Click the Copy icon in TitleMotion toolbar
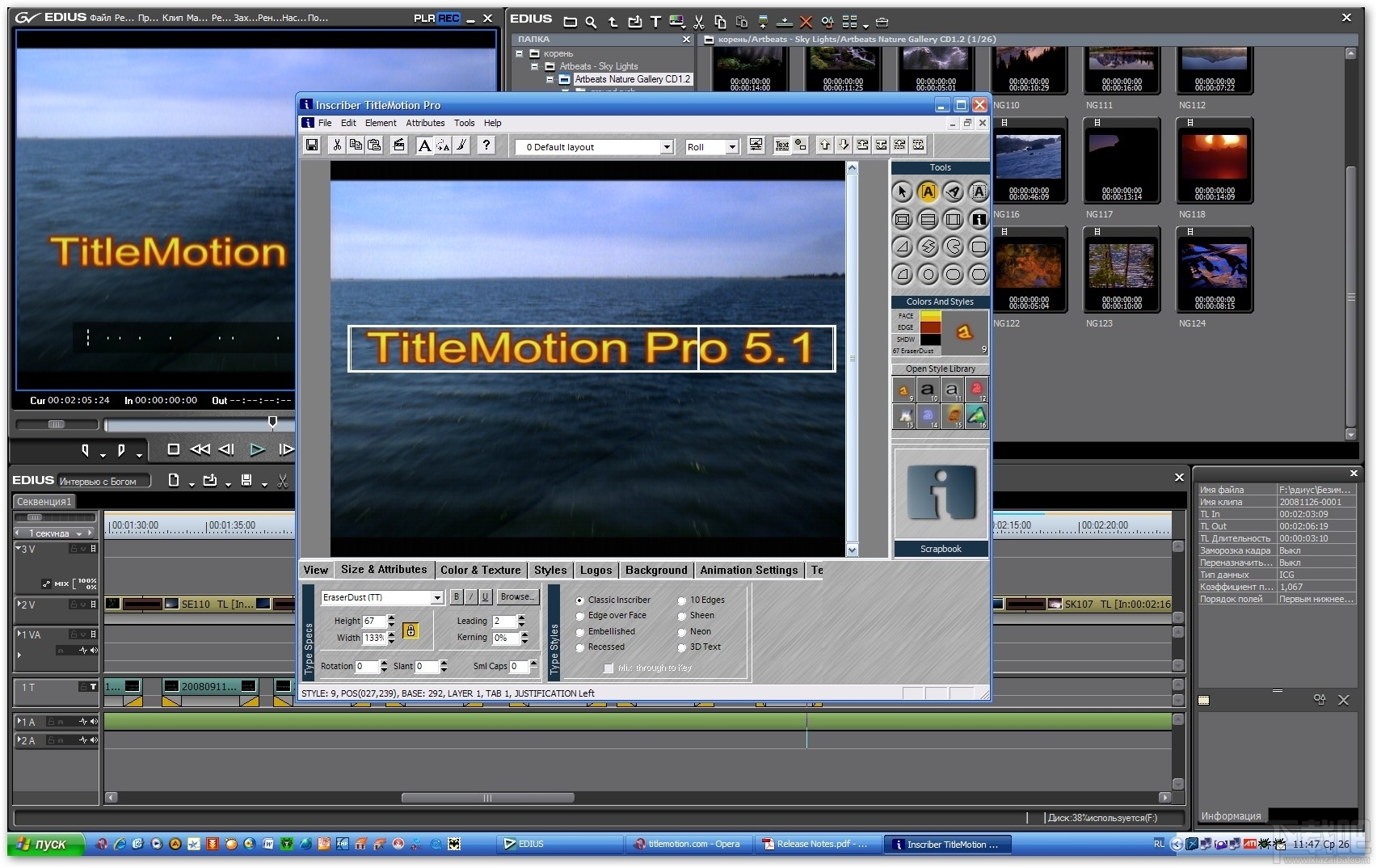Image resolution: width=1377 pixels, height=868 pixels. [x=356, y=145]
